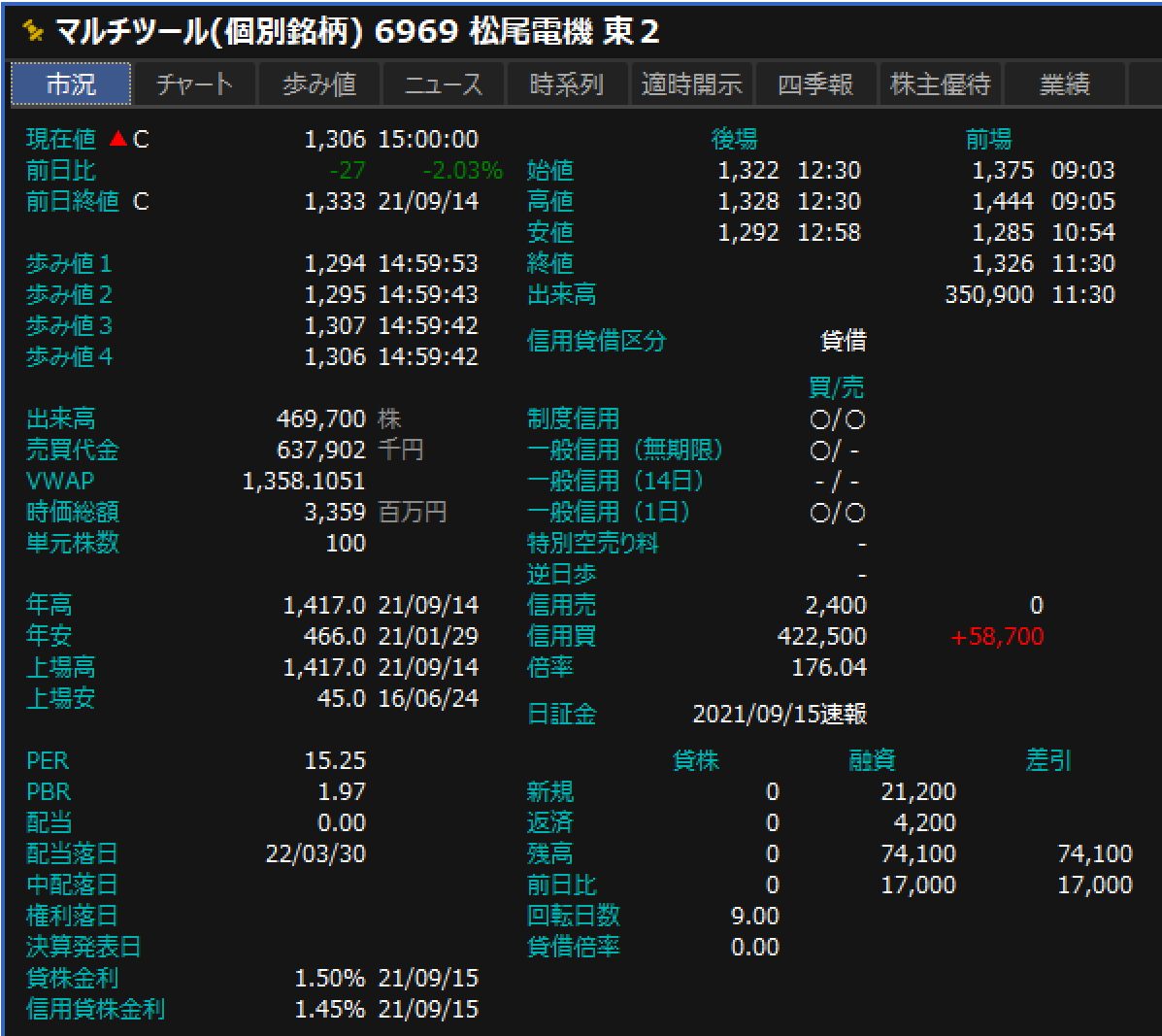Click 歩み値3 price 1,307
The width and height of the screenshot is (1162, 1036).
point(335,326)
